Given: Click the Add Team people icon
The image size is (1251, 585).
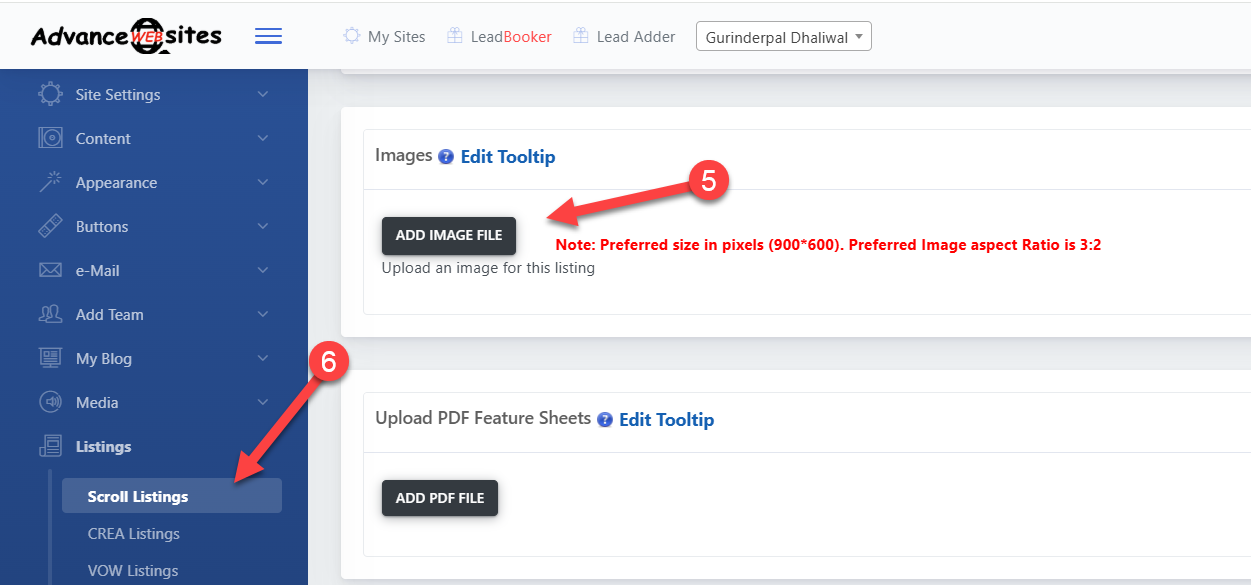Looking at the screenshot, I should (50, 314).
